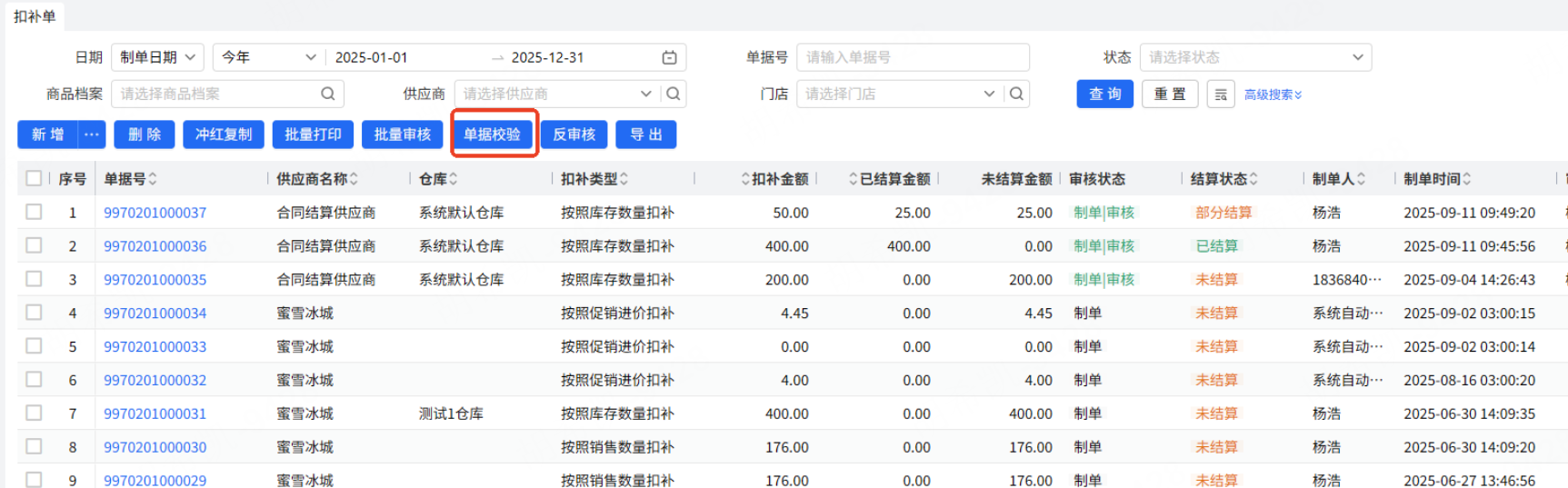The height and width of the screenshot is (488, 1568).
Task: Open 门店 selection dropdown
Action: 900,94
